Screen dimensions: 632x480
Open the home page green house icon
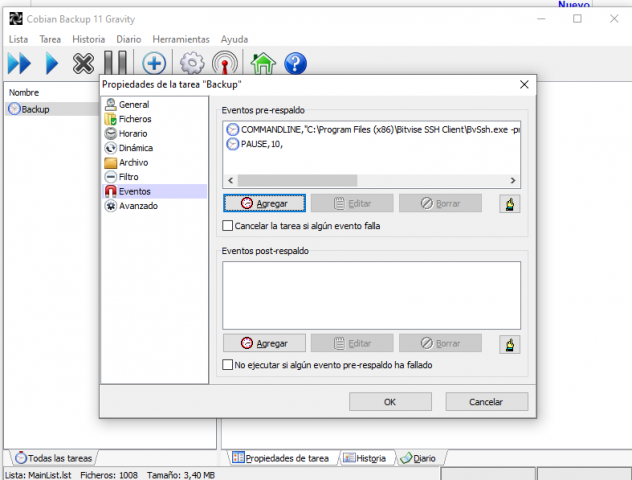[x=263, y=63]
